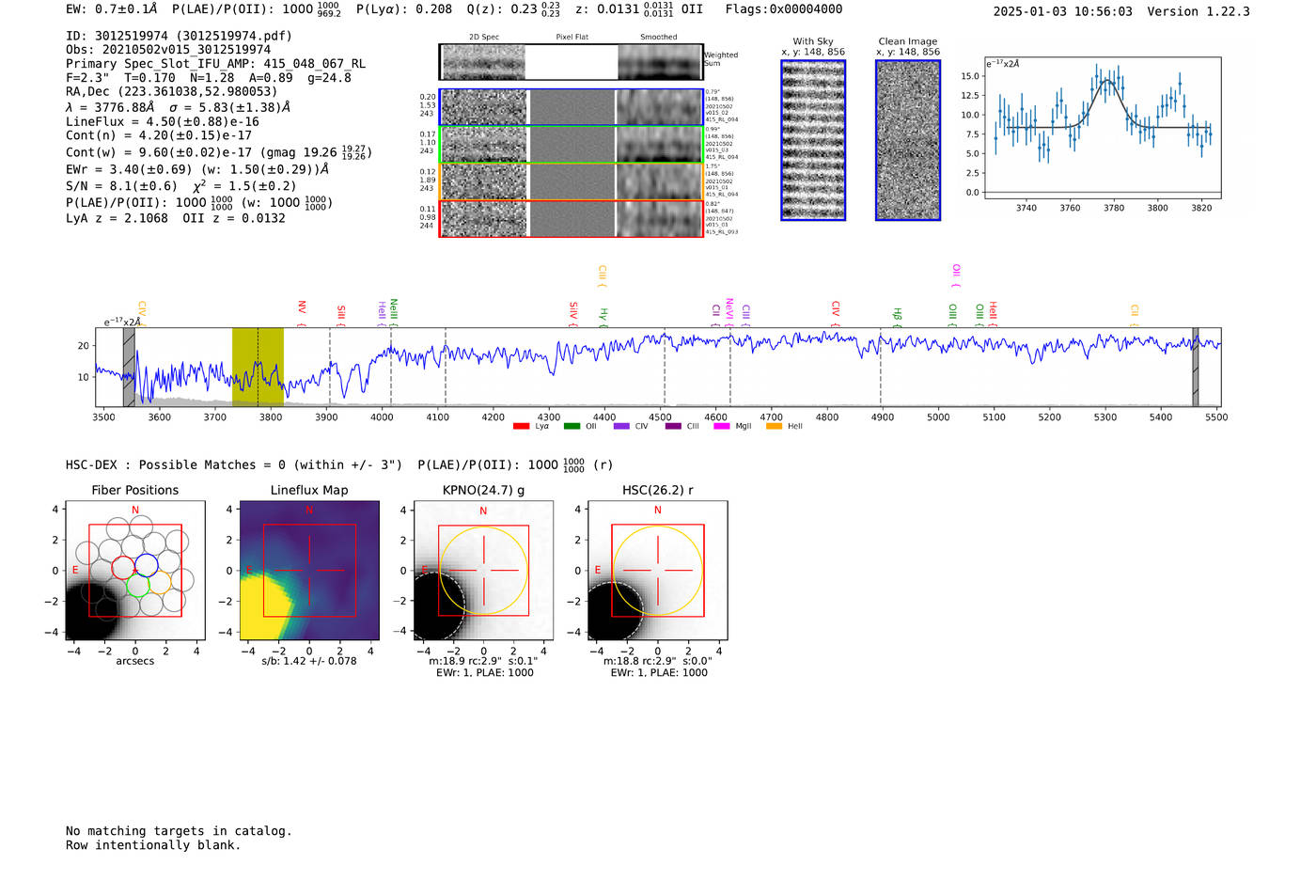Select the red fiber circle in Fiber Positions
This screenshot has width=1316, height=896.
[x=123, y=567]
